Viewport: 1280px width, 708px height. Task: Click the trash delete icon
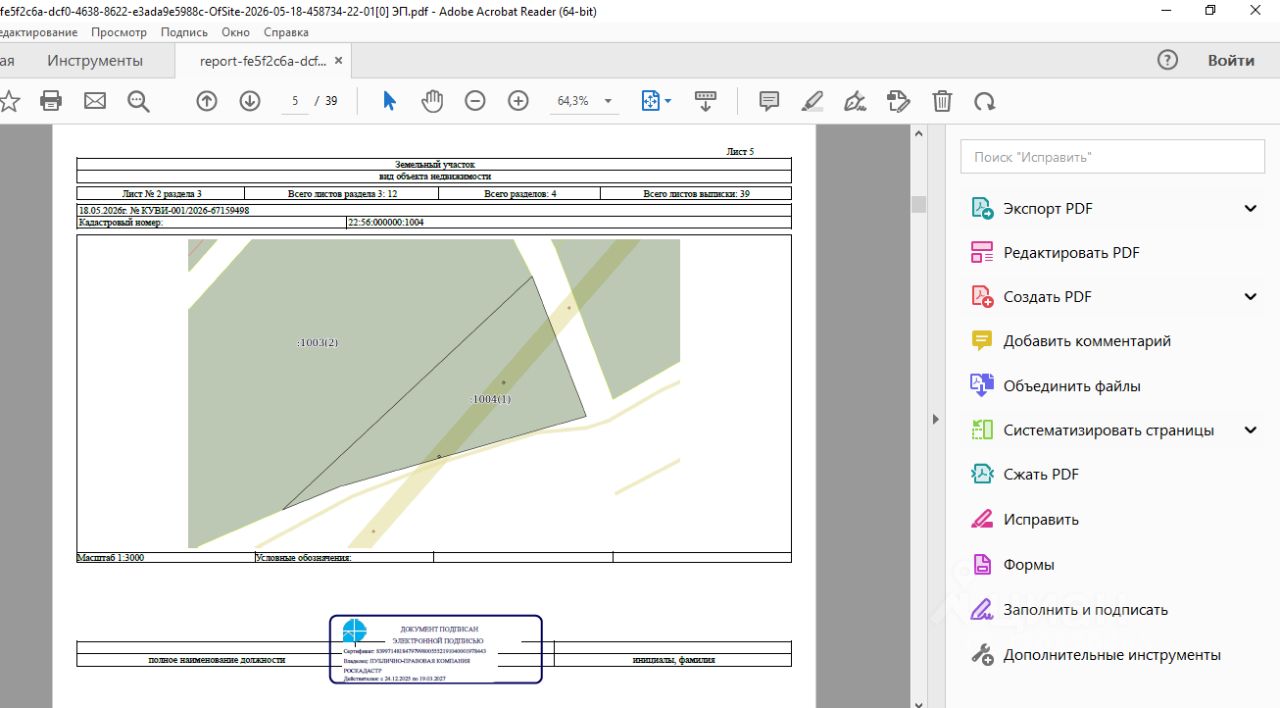pyautogui.click(x=942, y=101)
